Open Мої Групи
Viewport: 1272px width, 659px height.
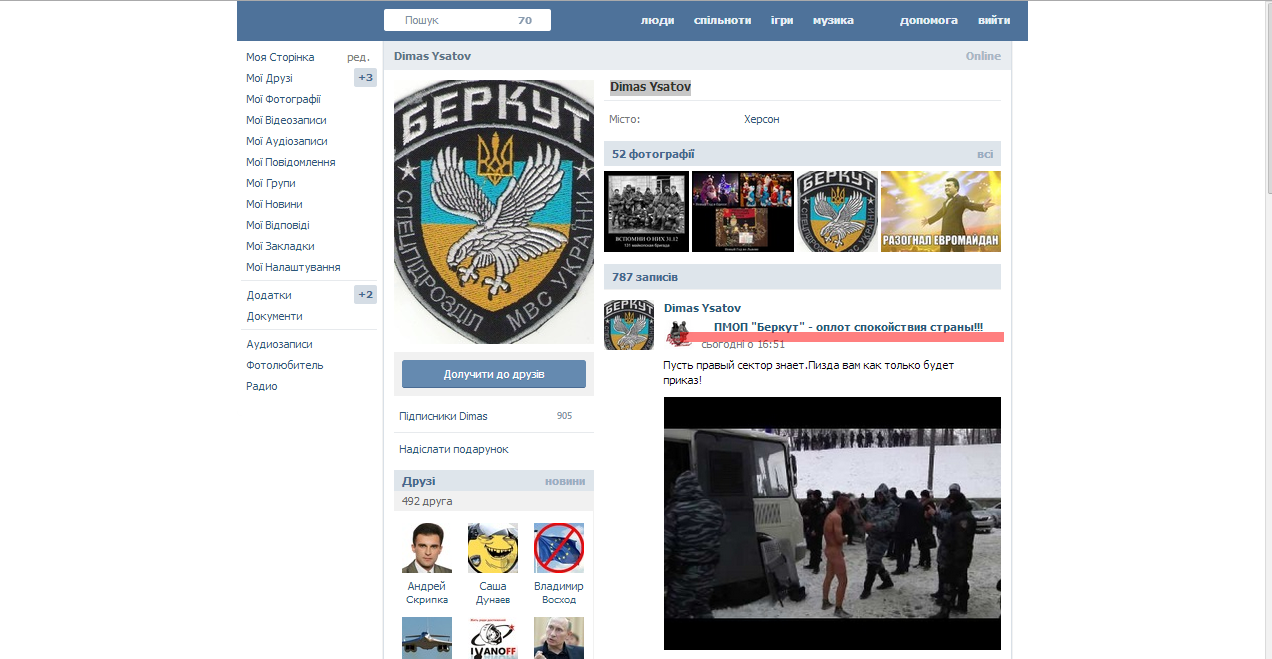coord(271,183)
